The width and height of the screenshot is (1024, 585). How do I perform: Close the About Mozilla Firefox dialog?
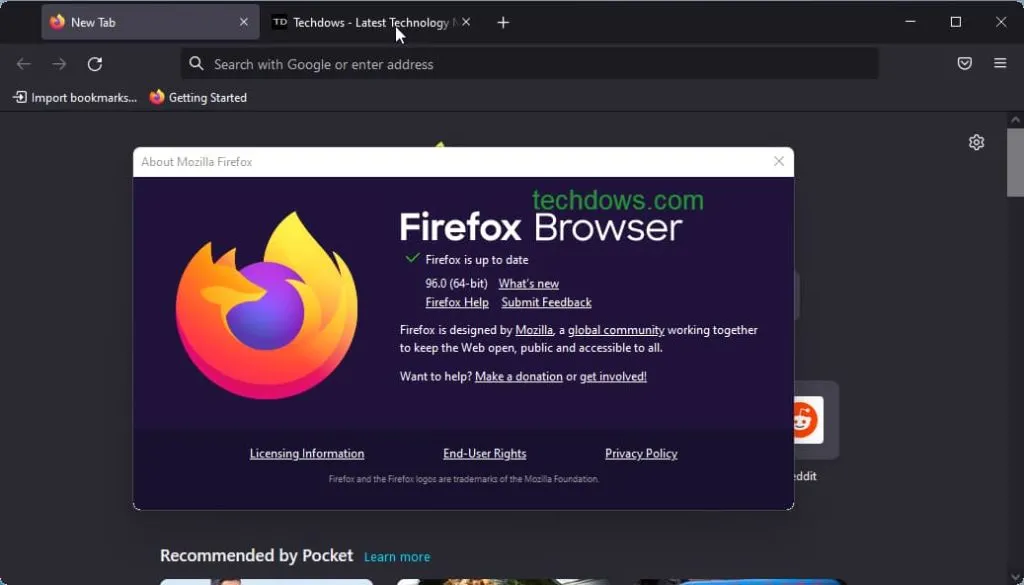click(778, 161)
